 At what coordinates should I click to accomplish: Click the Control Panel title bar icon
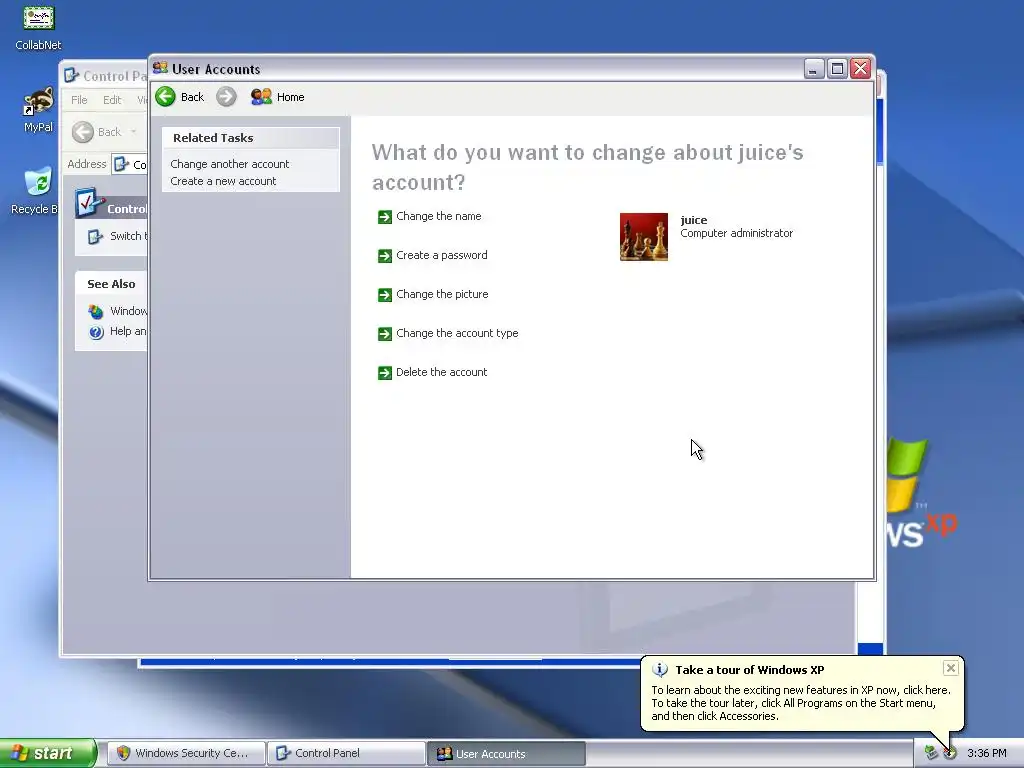[72, 75]
